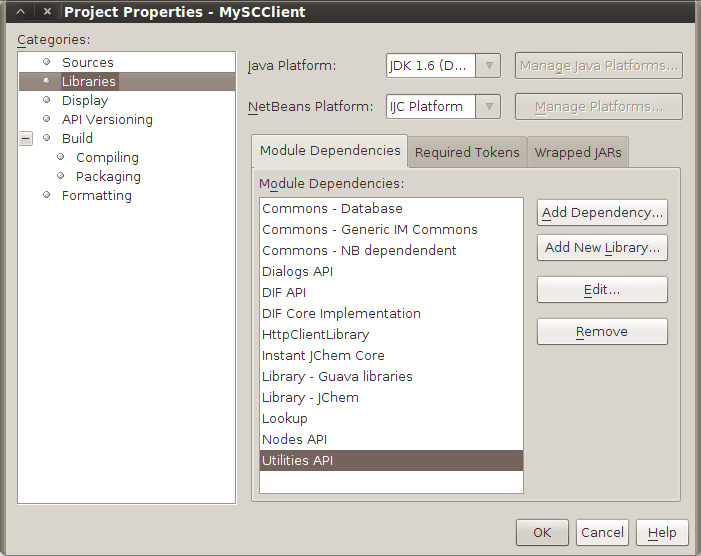Viewport: 701px width, 556px height.
Task: Open Help for project properties
Action: (x=662, y=533)
